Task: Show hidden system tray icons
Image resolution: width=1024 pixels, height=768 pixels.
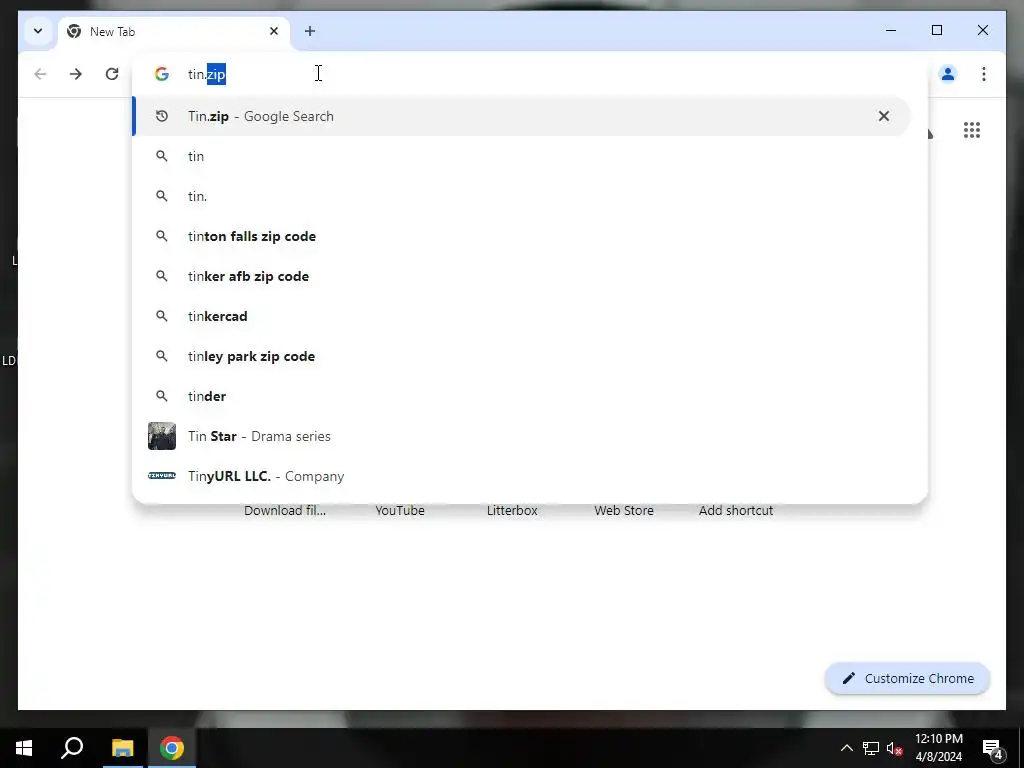Action: click(x=846, y=748)
